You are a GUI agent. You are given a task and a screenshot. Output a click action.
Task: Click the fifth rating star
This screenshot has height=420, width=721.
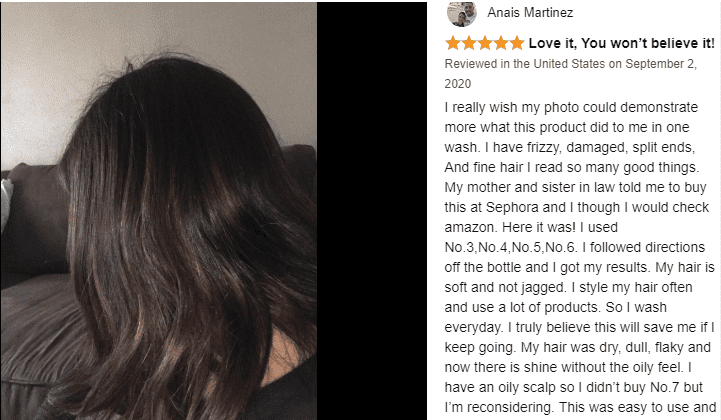(x=517, y=43)
